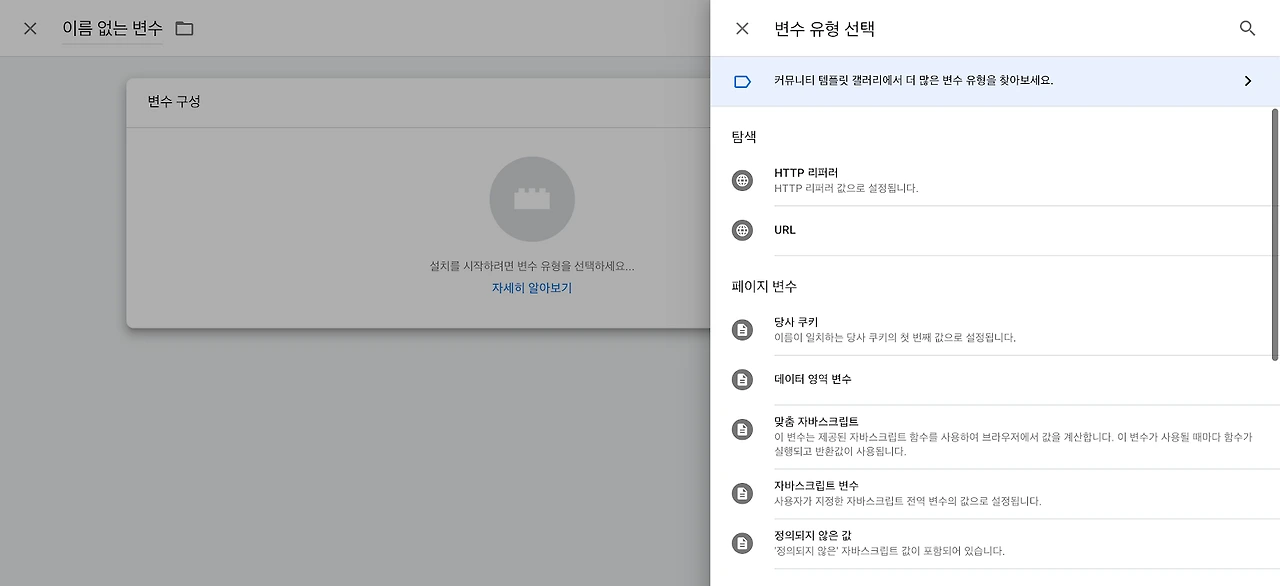Click the 변수 구성 card header
The height and width of the screenshot is (586, 1280).
[x=418, y=102]
